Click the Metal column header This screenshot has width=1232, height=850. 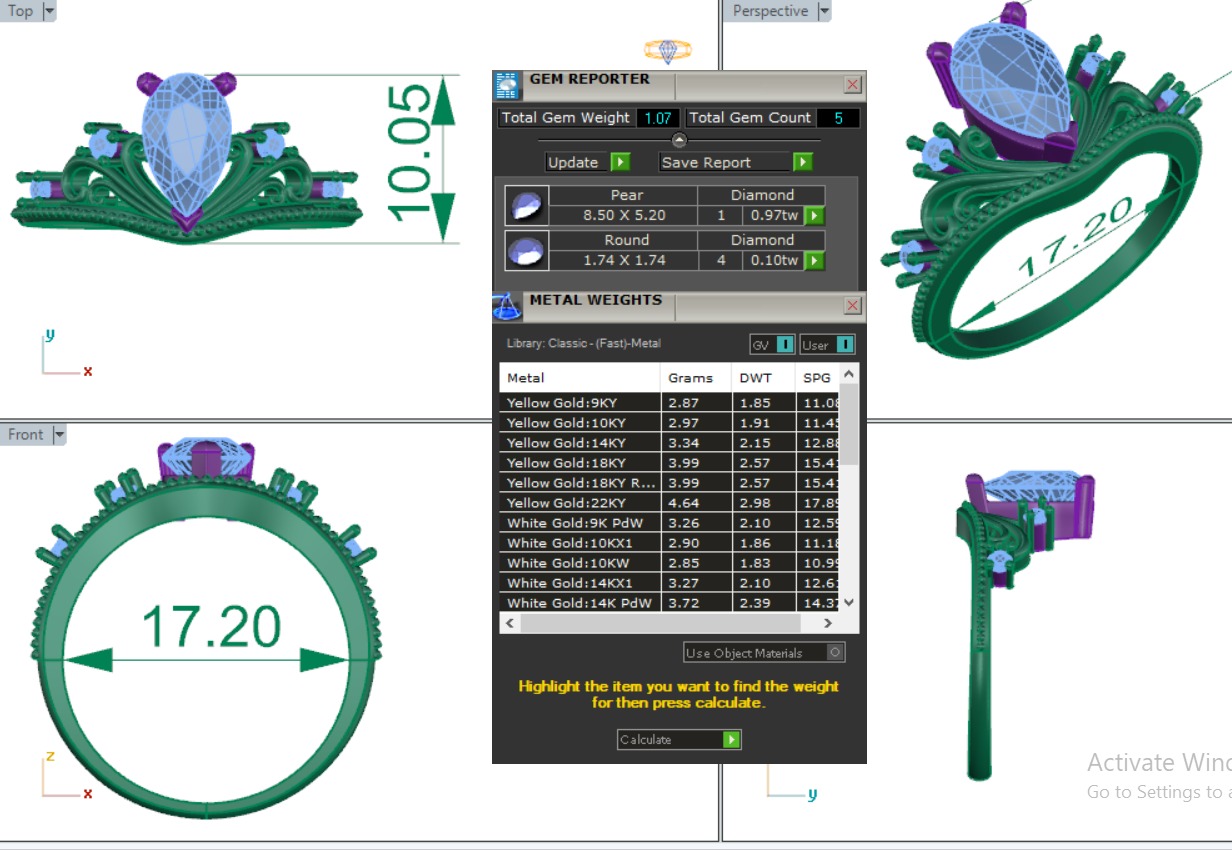(580, 378)
